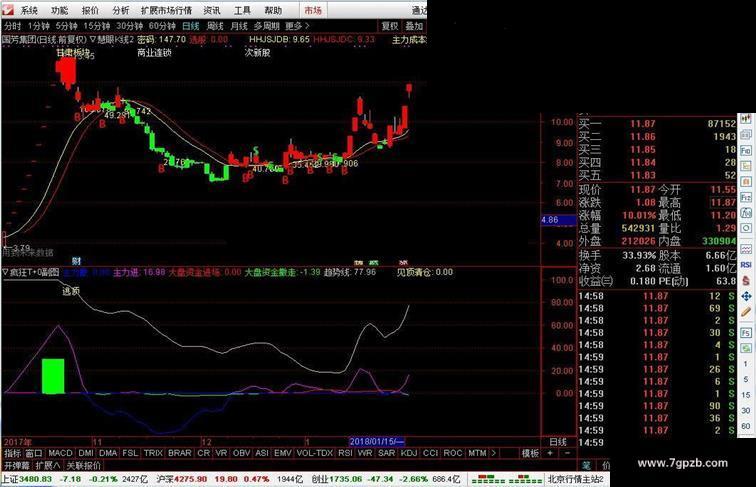Open the 功能 menu

[x=60, y=10]
